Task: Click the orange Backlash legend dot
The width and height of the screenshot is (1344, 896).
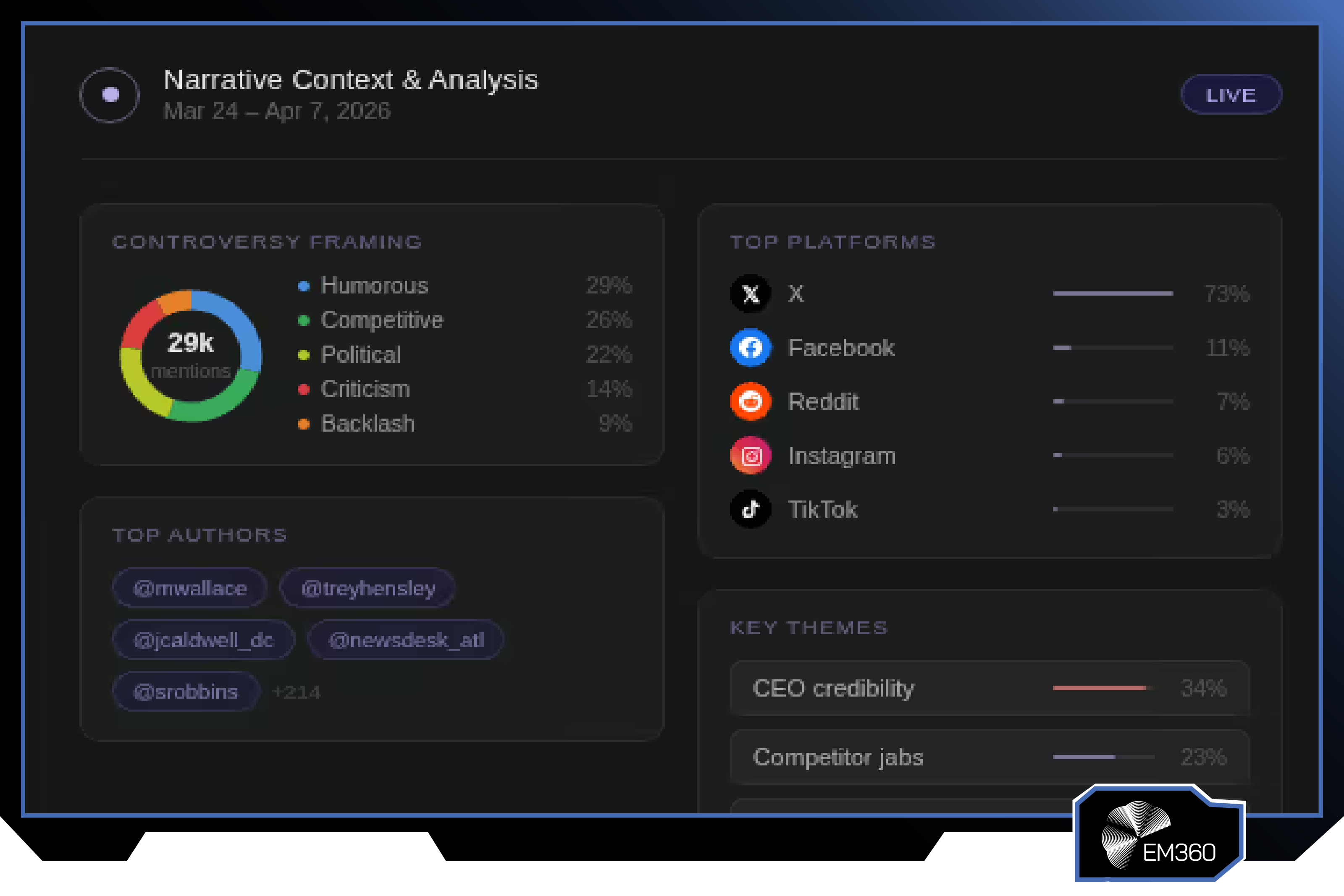Action: click(303, 424)
